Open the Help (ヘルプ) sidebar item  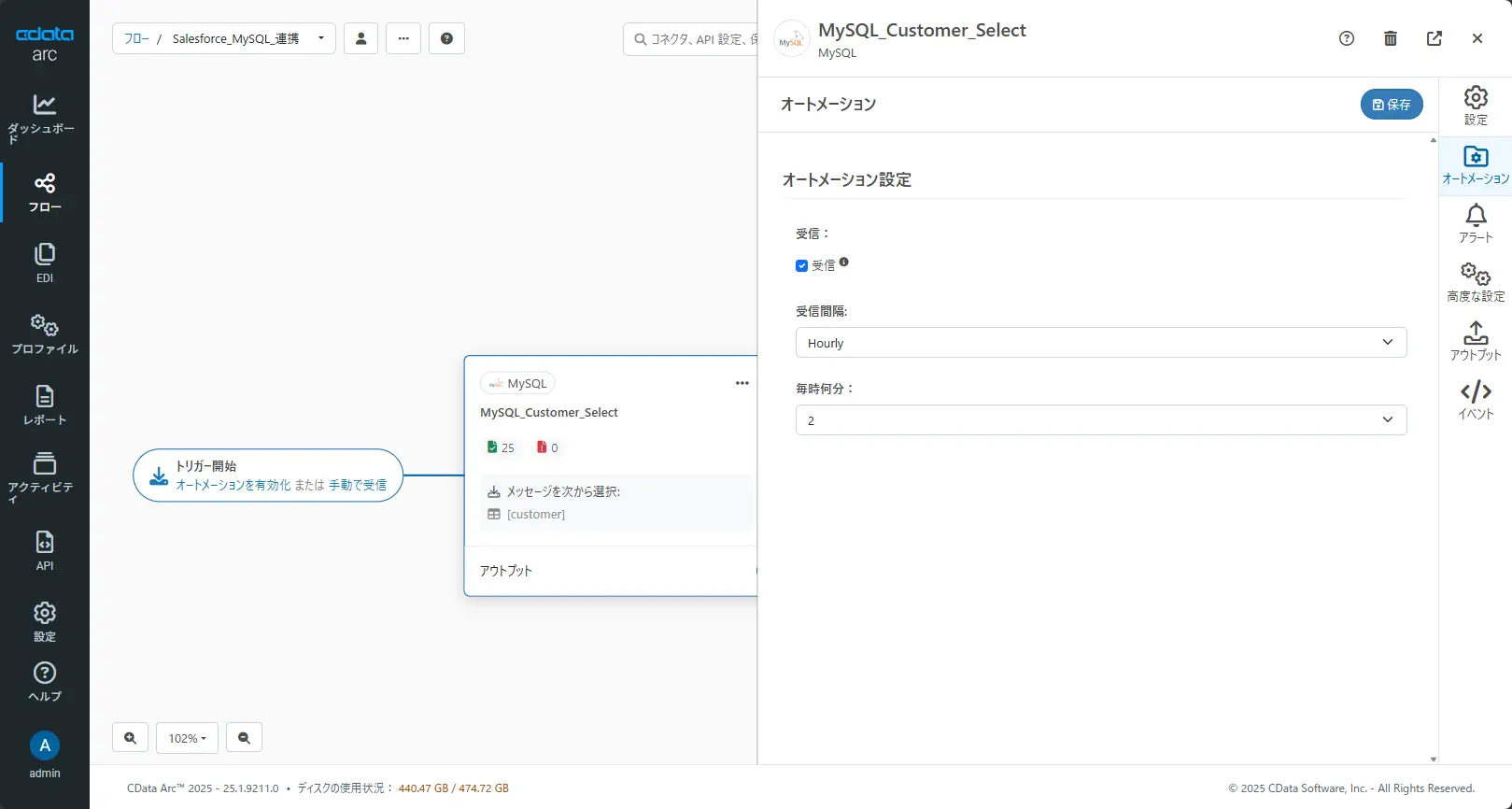click(x=44, y=682)
